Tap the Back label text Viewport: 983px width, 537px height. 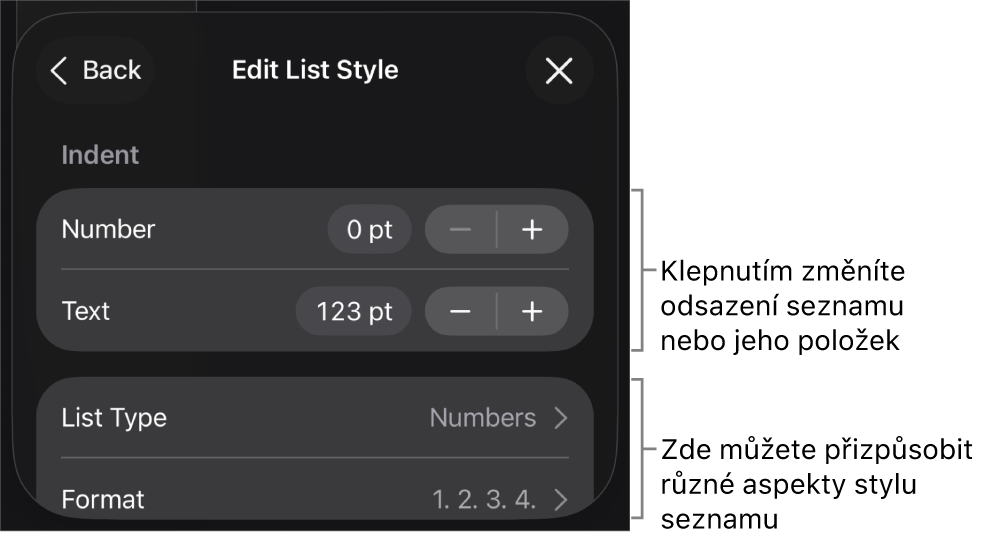pyautogui.click(x=112, y=70)
